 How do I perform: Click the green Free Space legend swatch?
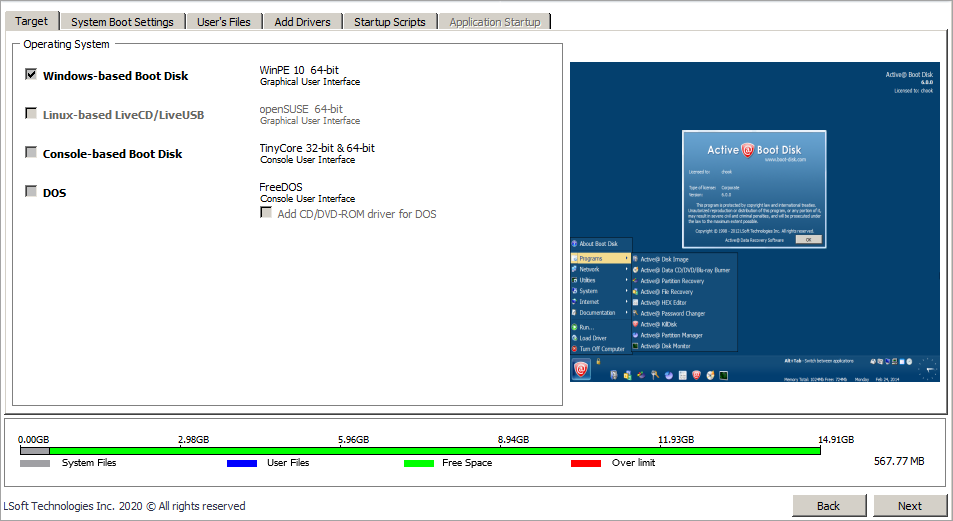[x=419, y=463]
